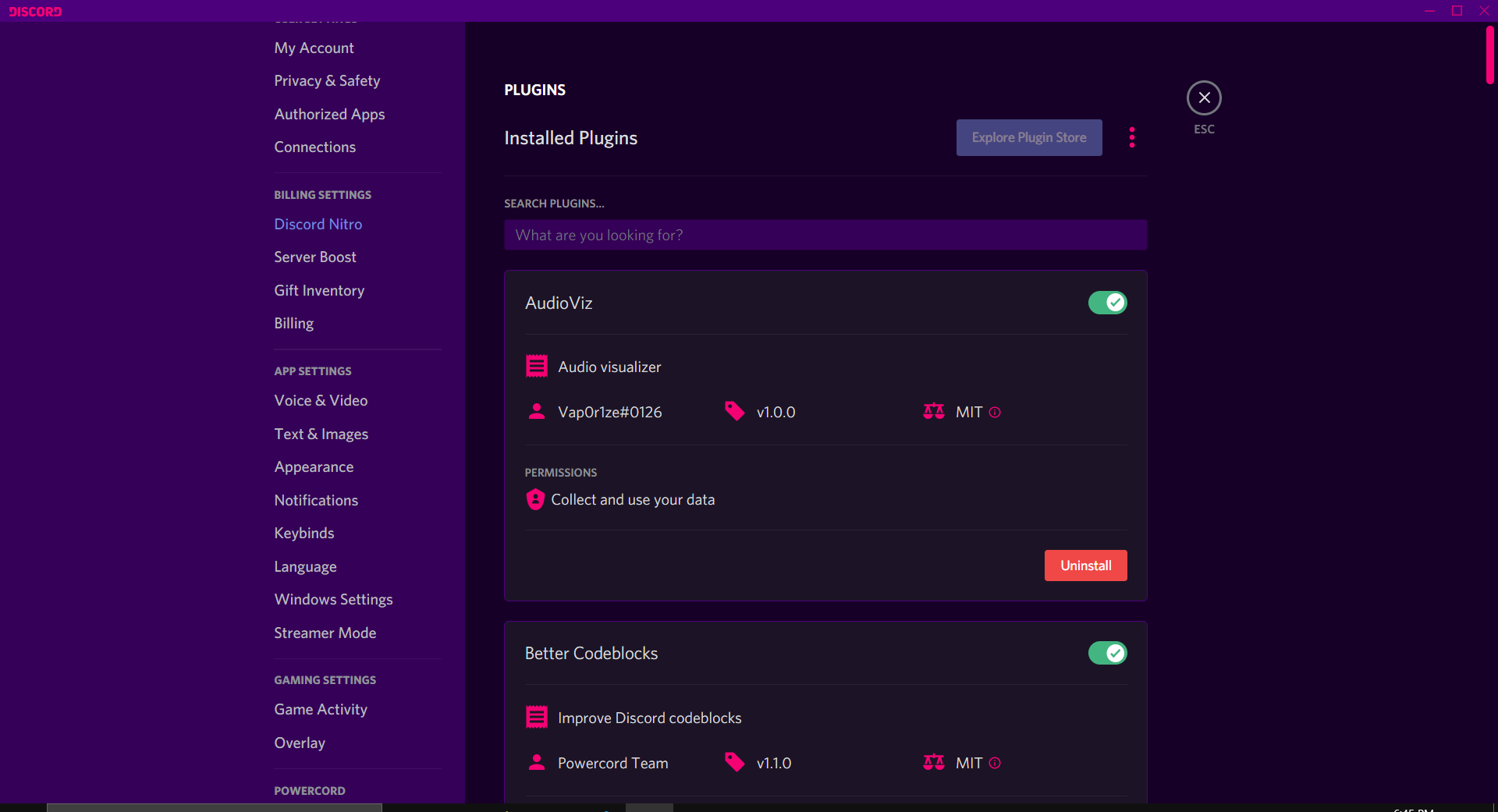The height and width of the screenshot is (812, 1498).
Task: Open Gift Inventory settings
Action: pos(319,290)
